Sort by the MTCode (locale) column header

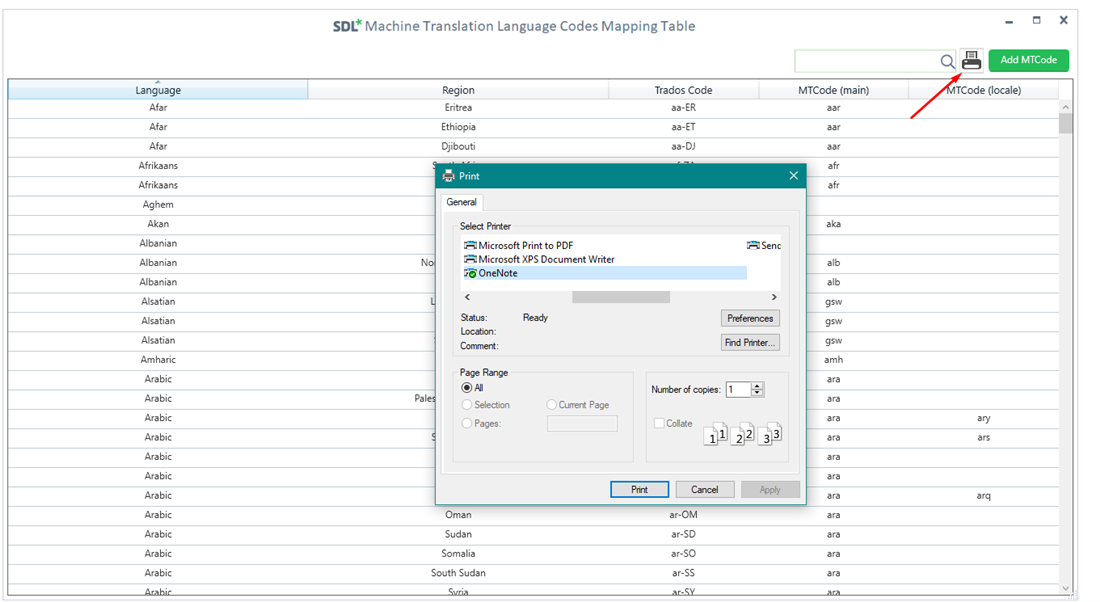coord(984,90)
